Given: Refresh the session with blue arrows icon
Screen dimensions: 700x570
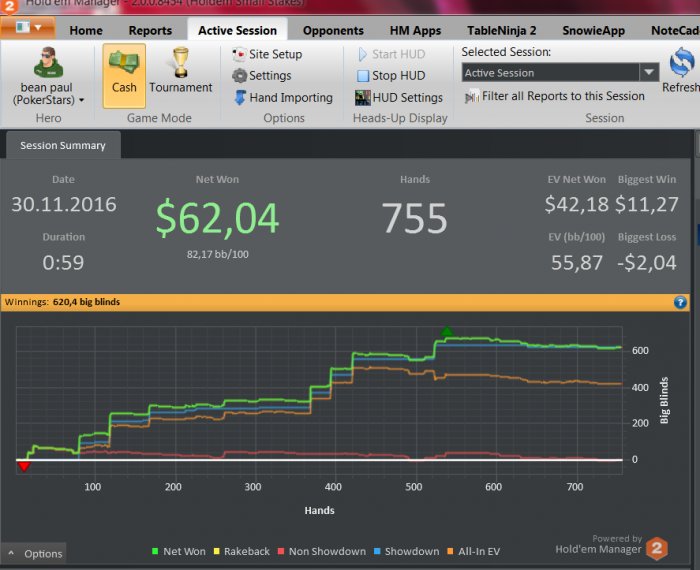Looking at the screenshot, I should pyautogui.click(x=682, y=62).
